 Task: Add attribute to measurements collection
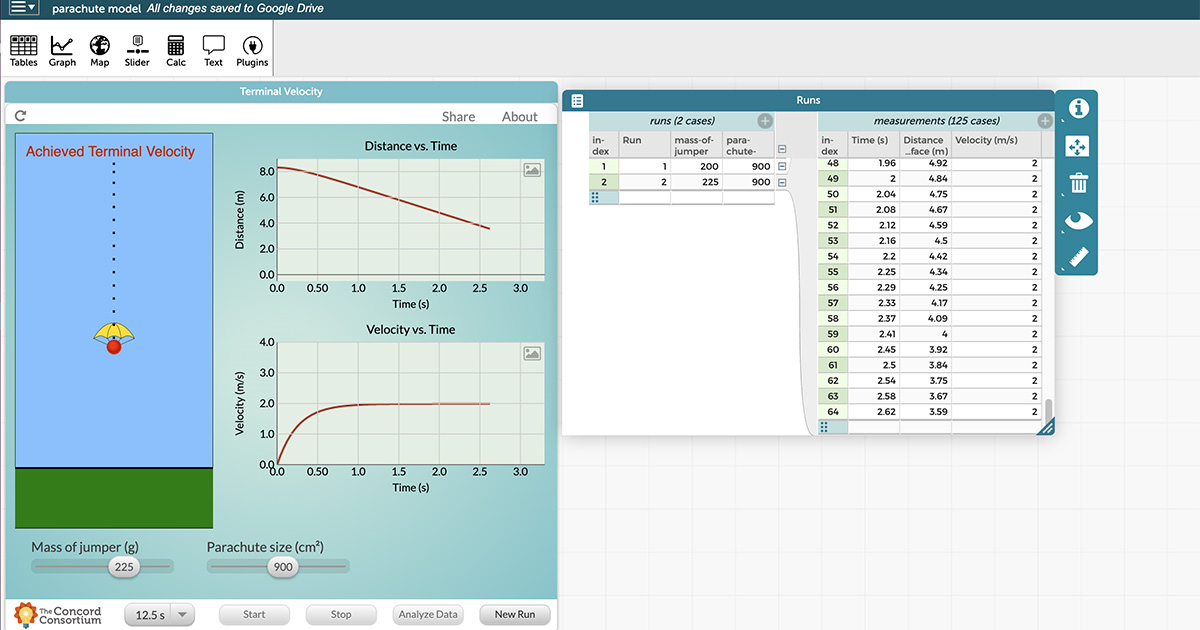1045,121
